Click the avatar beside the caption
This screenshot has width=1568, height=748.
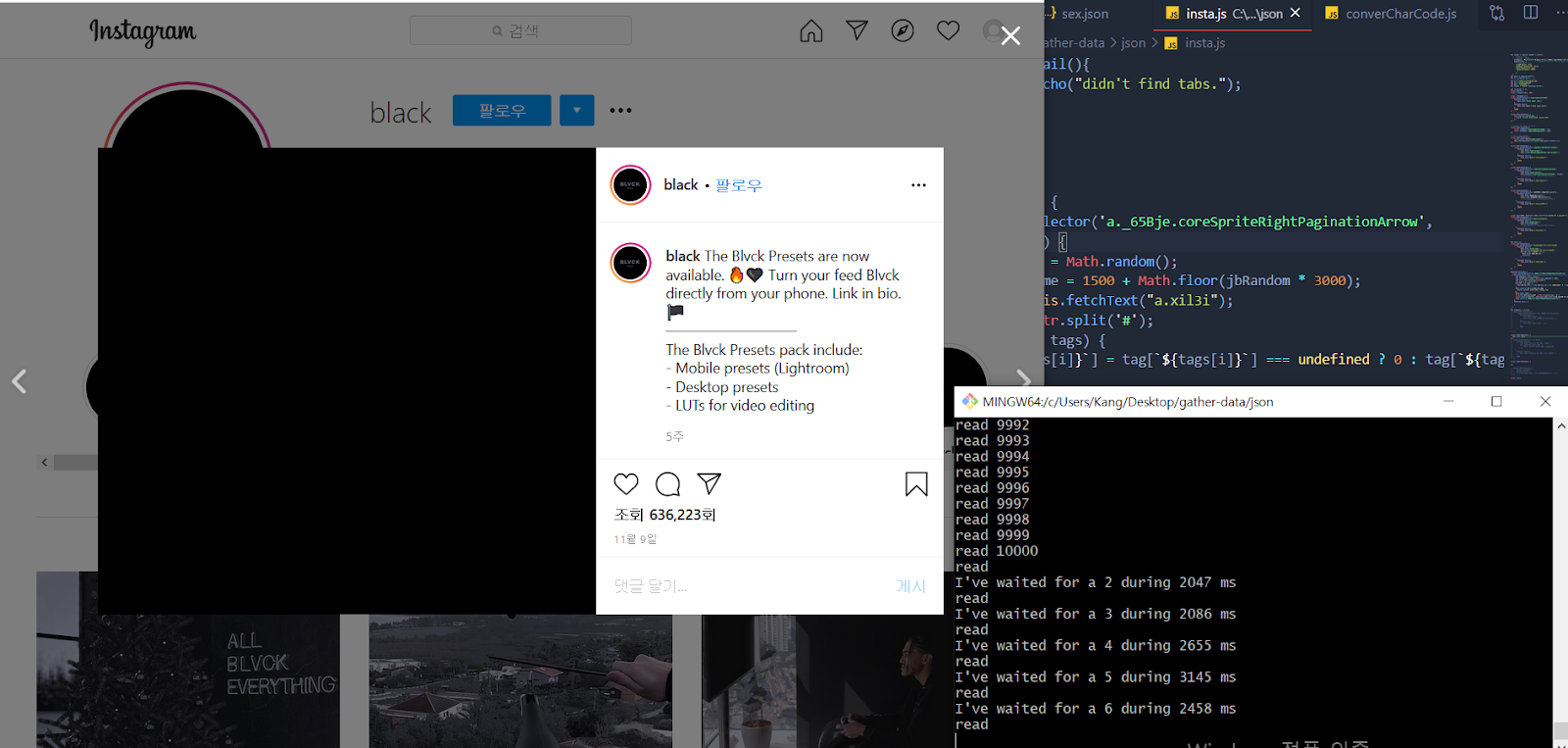[630, 263]
